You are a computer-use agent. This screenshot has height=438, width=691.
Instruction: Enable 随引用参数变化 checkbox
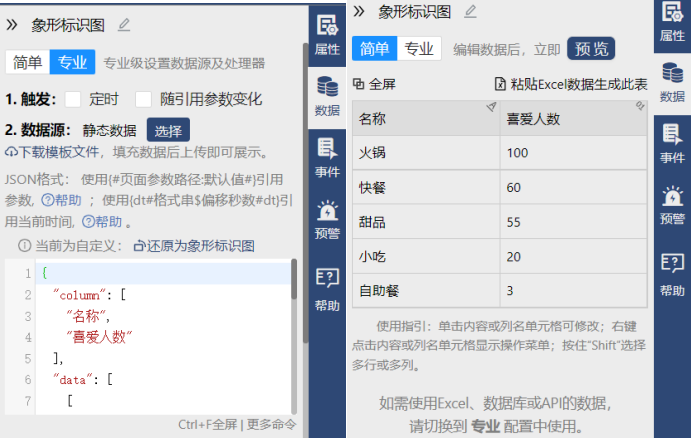(143, 99)
